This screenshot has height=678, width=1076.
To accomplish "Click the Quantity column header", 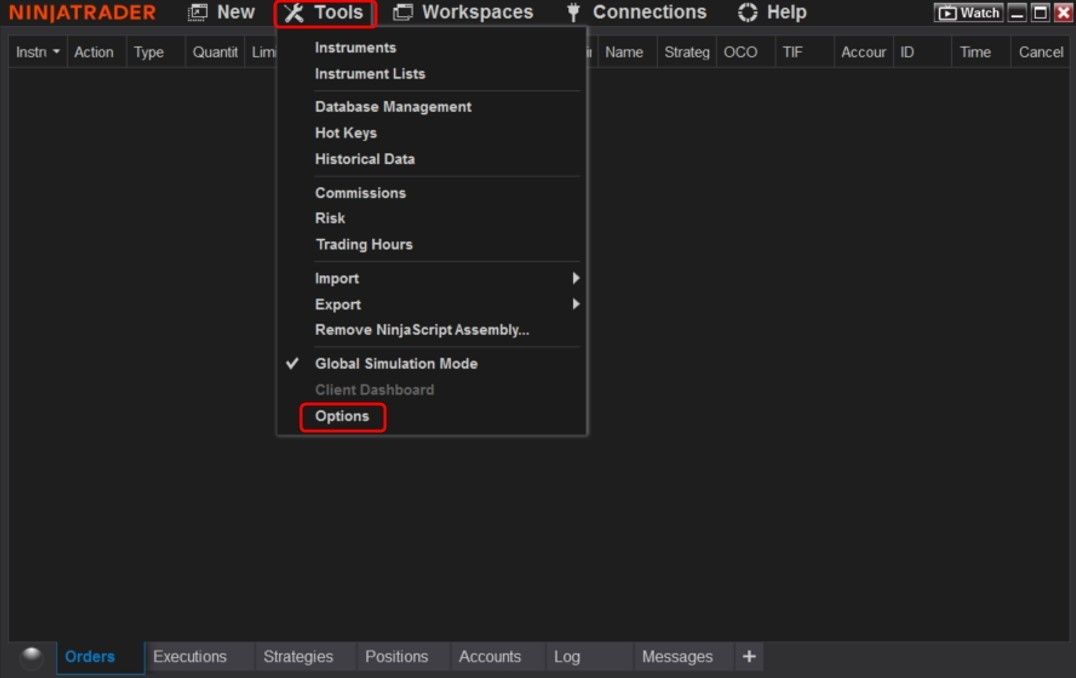I will tap(215, 52).
